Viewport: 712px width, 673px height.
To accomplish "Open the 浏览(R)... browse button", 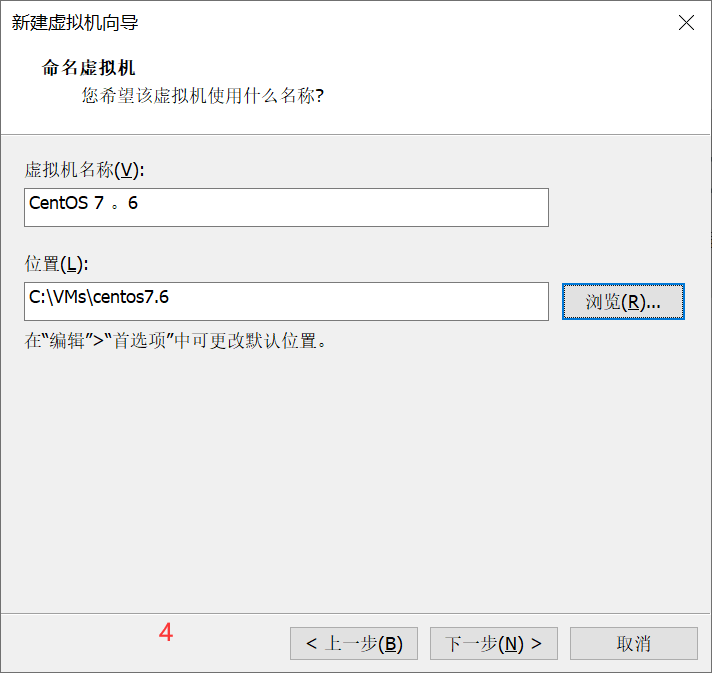I will 623,302.
